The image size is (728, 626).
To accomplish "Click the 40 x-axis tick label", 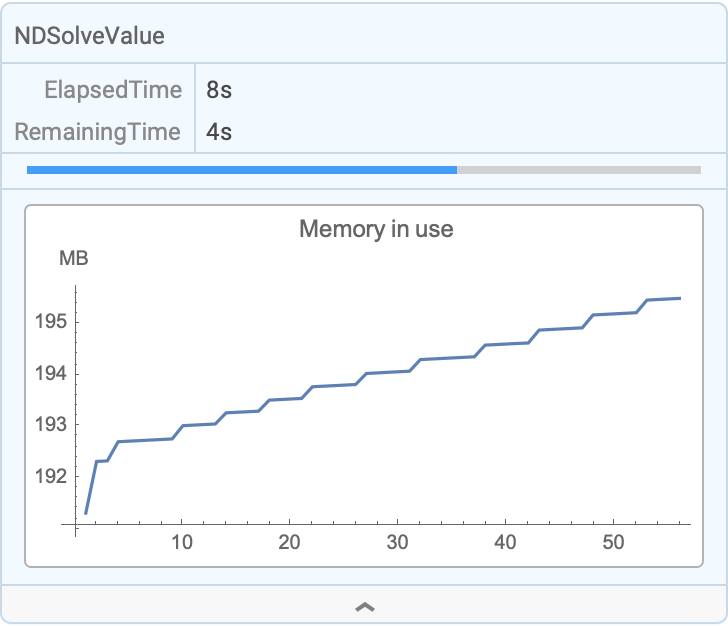I will (x=505, y=542).
